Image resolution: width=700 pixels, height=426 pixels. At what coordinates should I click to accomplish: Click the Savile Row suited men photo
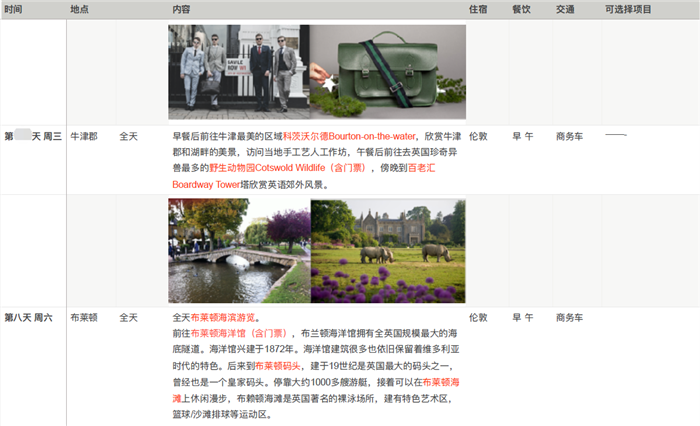pyautogui.click(x=238, y=71)
